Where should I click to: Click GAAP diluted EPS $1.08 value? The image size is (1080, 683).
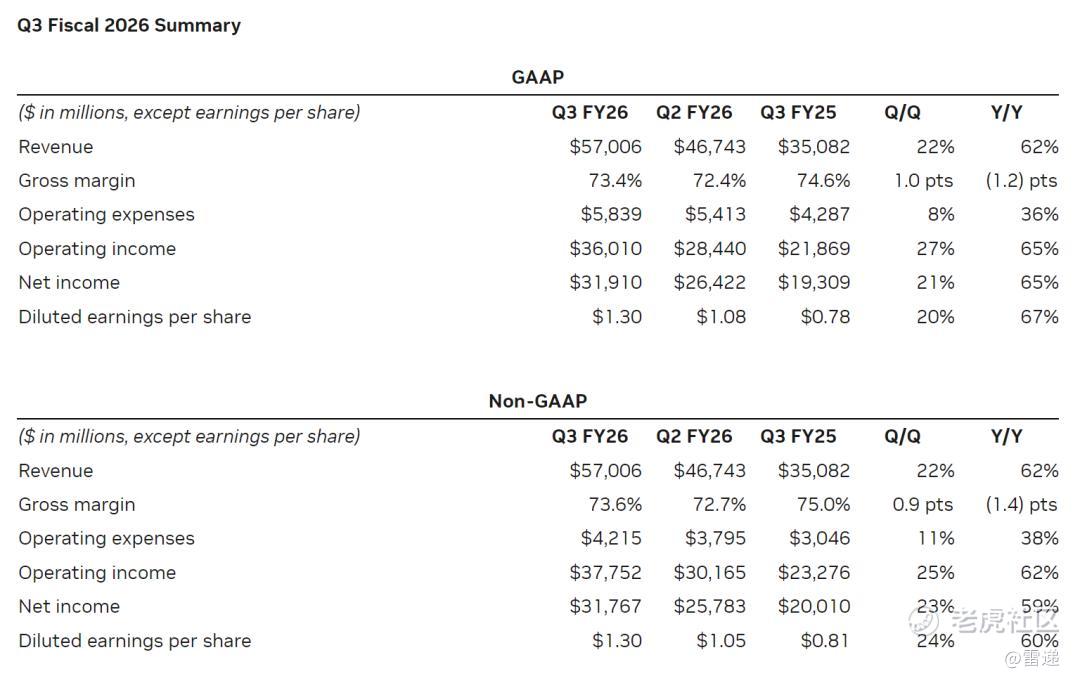point(721,317)
